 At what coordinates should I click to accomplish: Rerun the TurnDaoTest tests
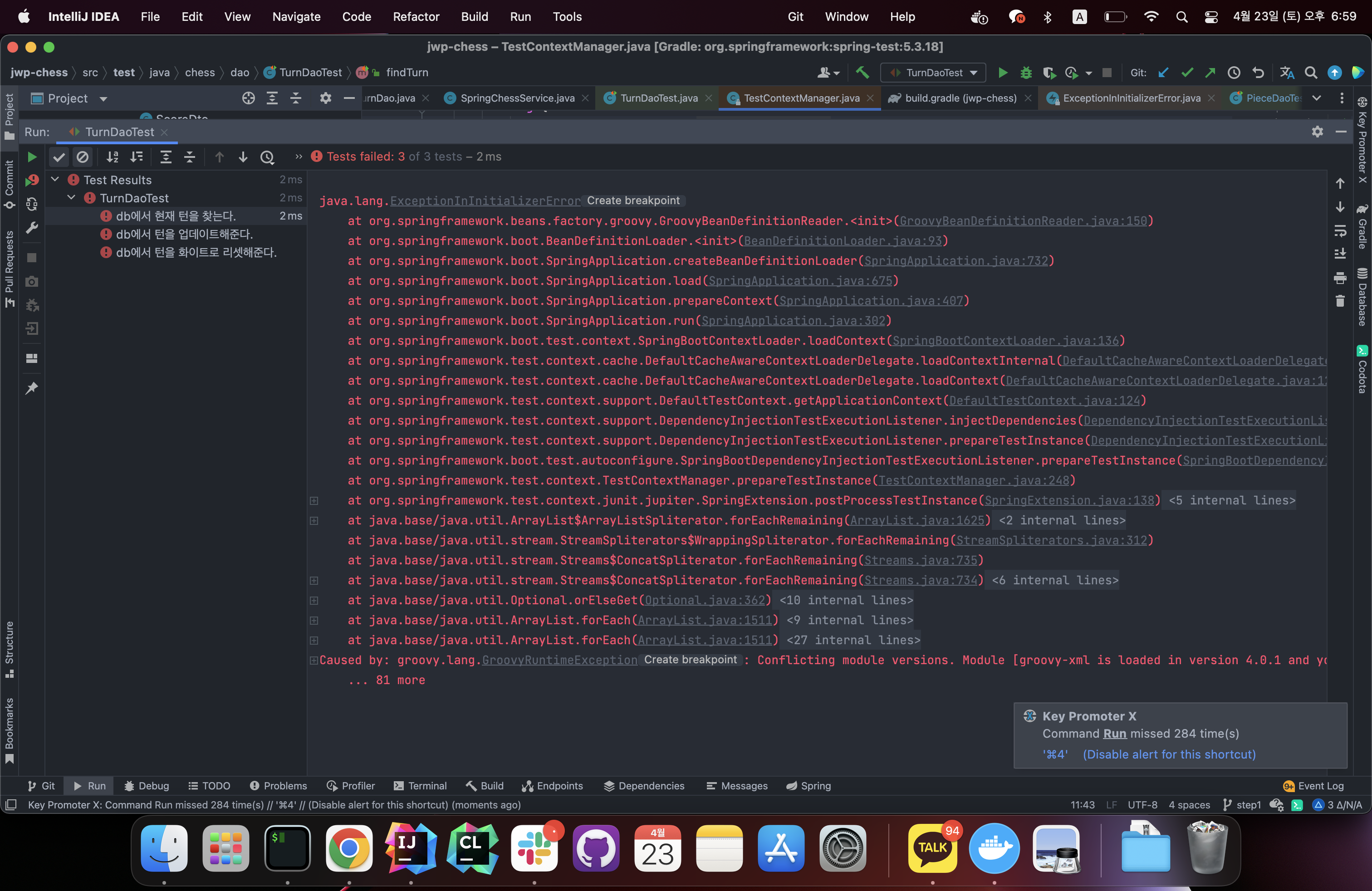coord(32,157)
